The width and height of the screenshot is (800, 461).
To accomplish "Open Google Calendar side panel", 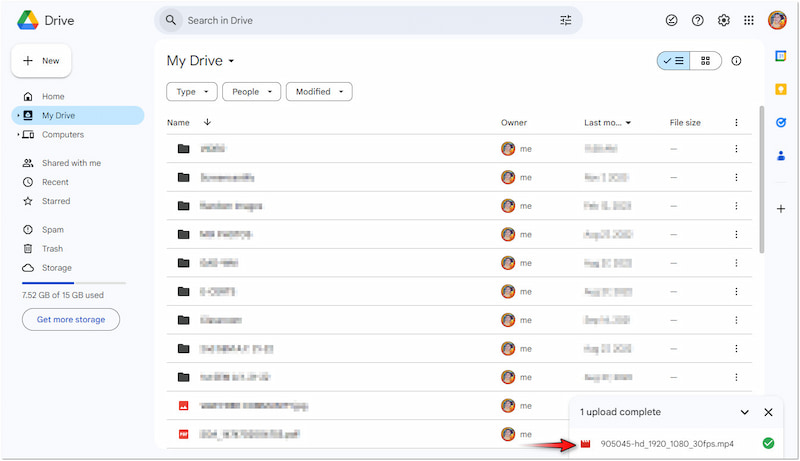I will coord(781,56).
